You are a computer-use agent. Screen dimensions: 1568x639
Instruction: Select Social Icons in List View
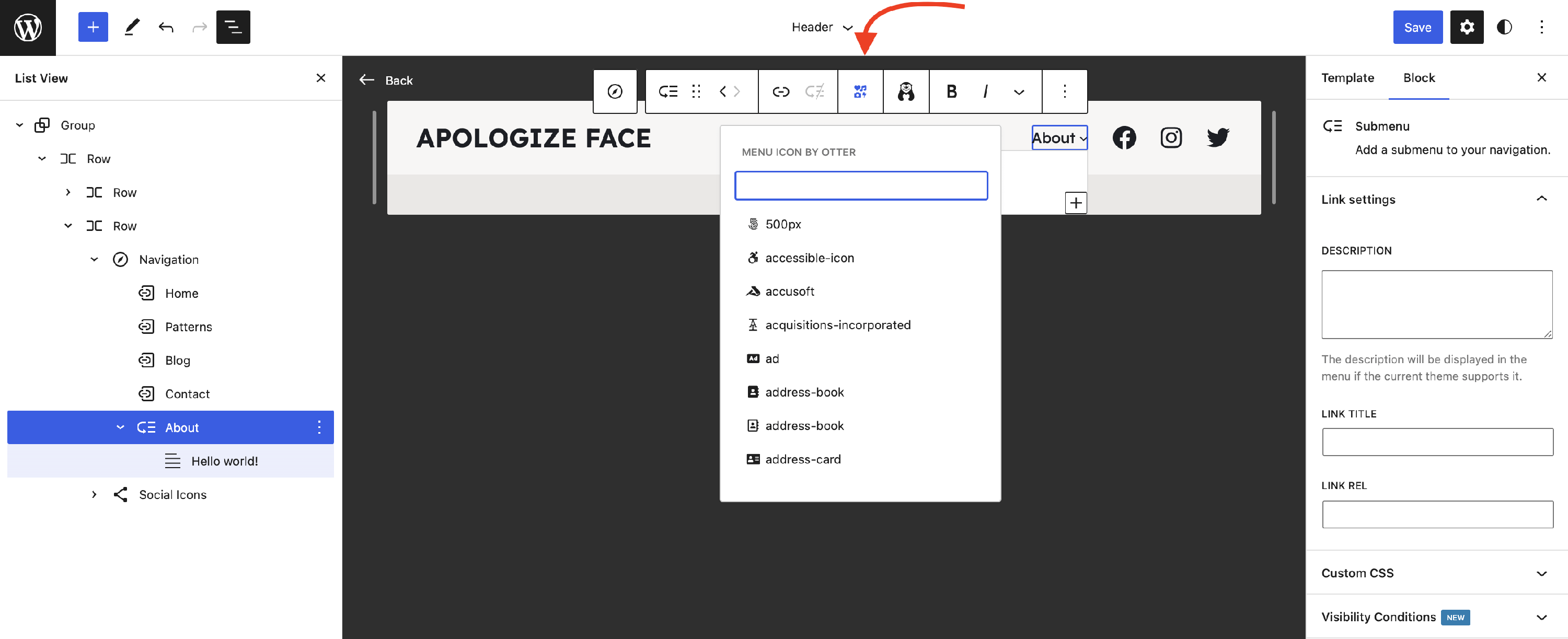coord(172,494)
